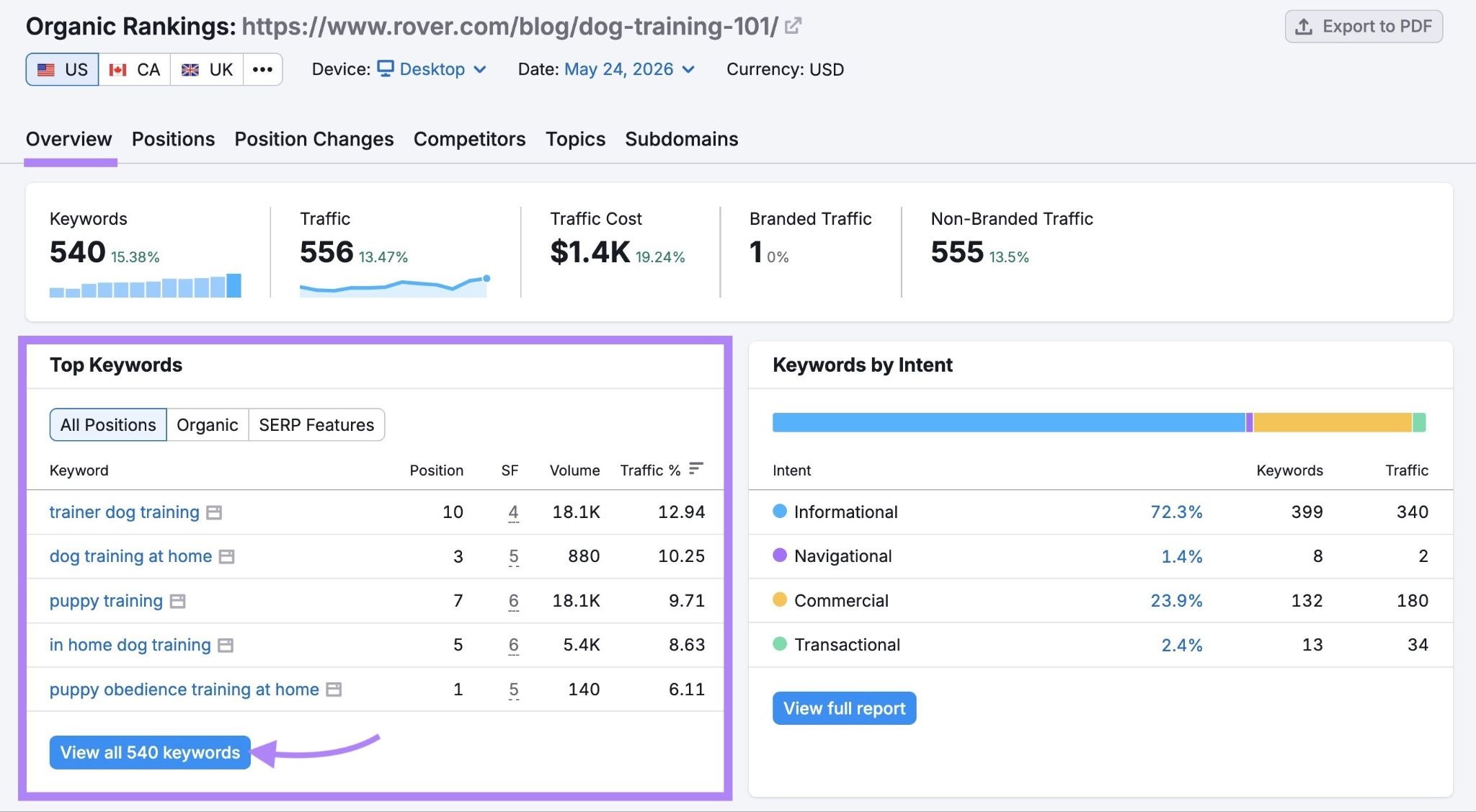The width and height of the screenshot is (1476, 812).
Task: Click the Keywords 540 bar chart
Action: click(x=145, y=285)
